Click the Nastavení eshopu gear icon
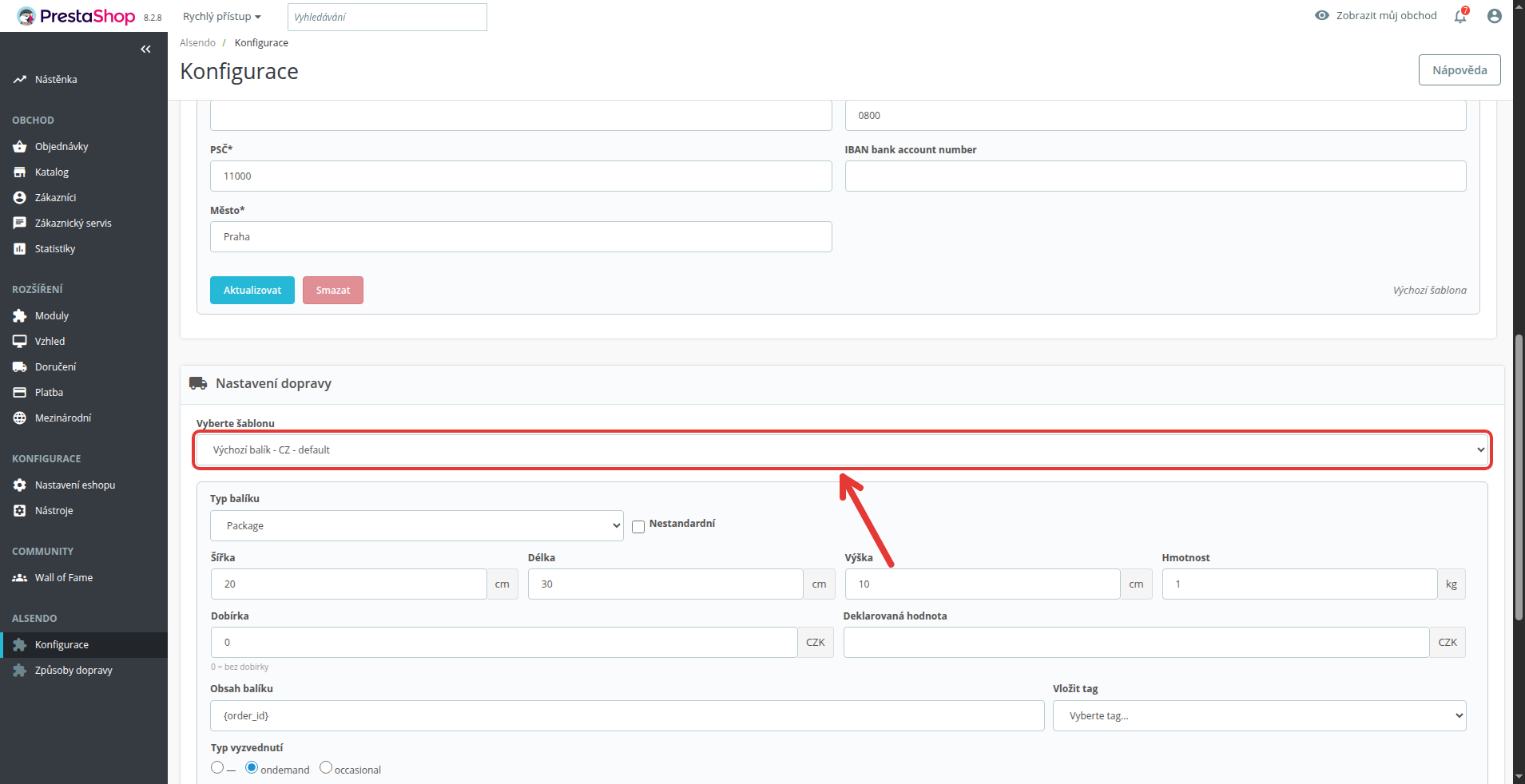1525x784 pixels. [x=19, y=485]
